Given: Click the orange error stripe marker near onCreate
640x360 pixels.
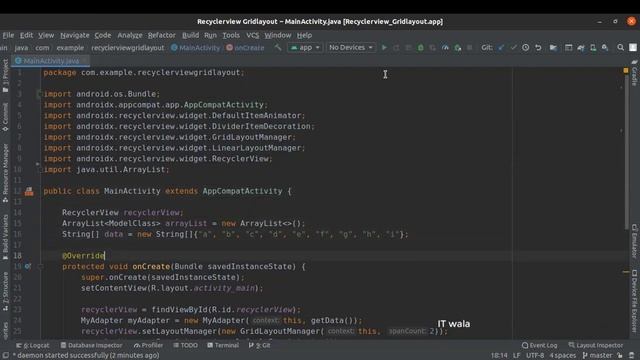Looking at the screenshot, I should click(626, 272).
